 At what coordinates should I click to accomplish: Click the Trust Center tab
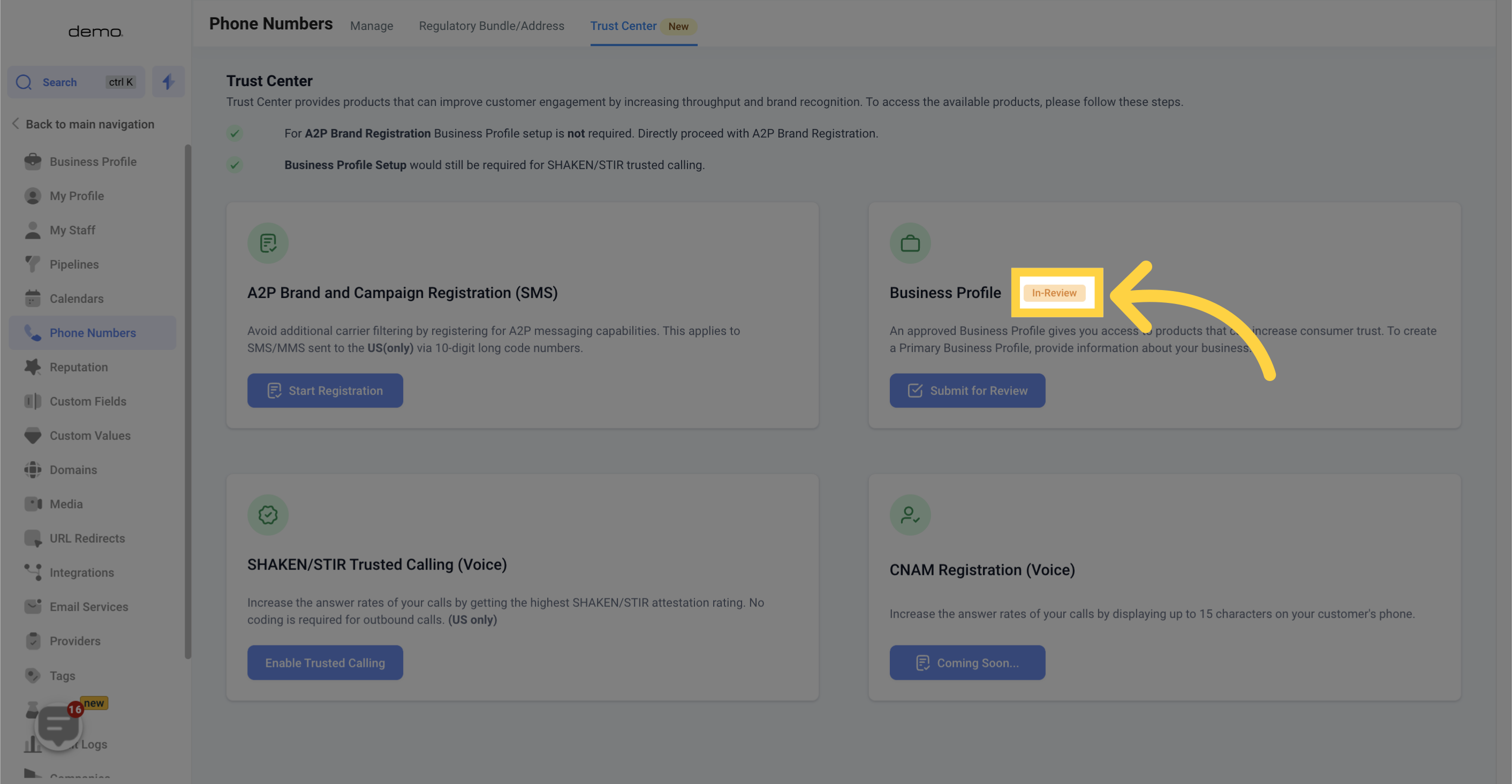[x=623, y=25]
